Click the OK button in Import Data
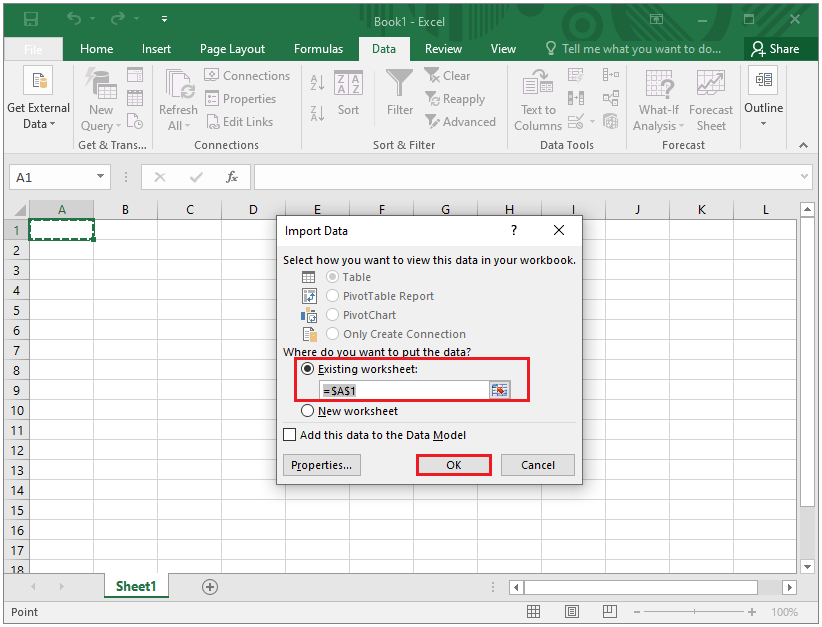The height and width of the screenshot is (627, 822). (453, 464)
